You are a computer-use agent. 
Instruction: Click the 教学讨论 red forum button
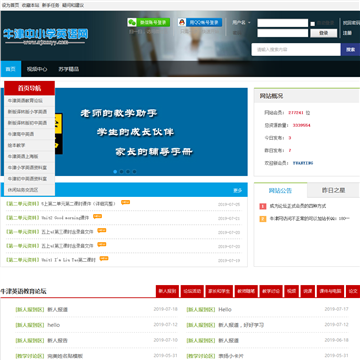(x=271, y=291)
